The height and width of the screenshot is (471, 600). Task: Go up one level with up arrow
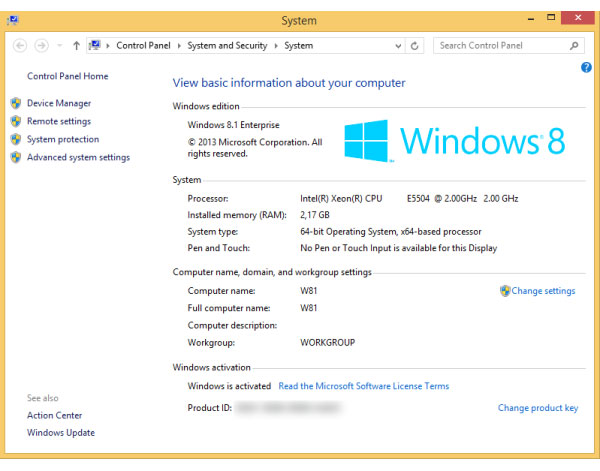77,46
